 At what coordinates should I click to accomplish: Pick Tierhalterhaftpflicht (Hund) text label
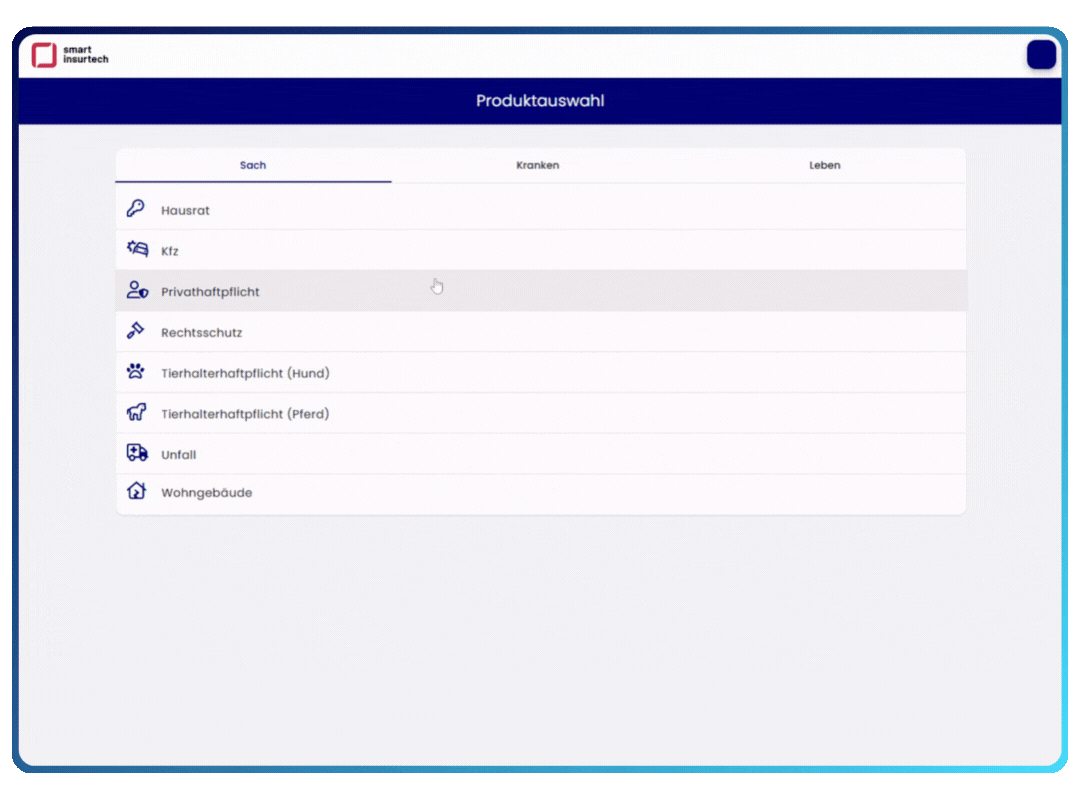(245, 373)
